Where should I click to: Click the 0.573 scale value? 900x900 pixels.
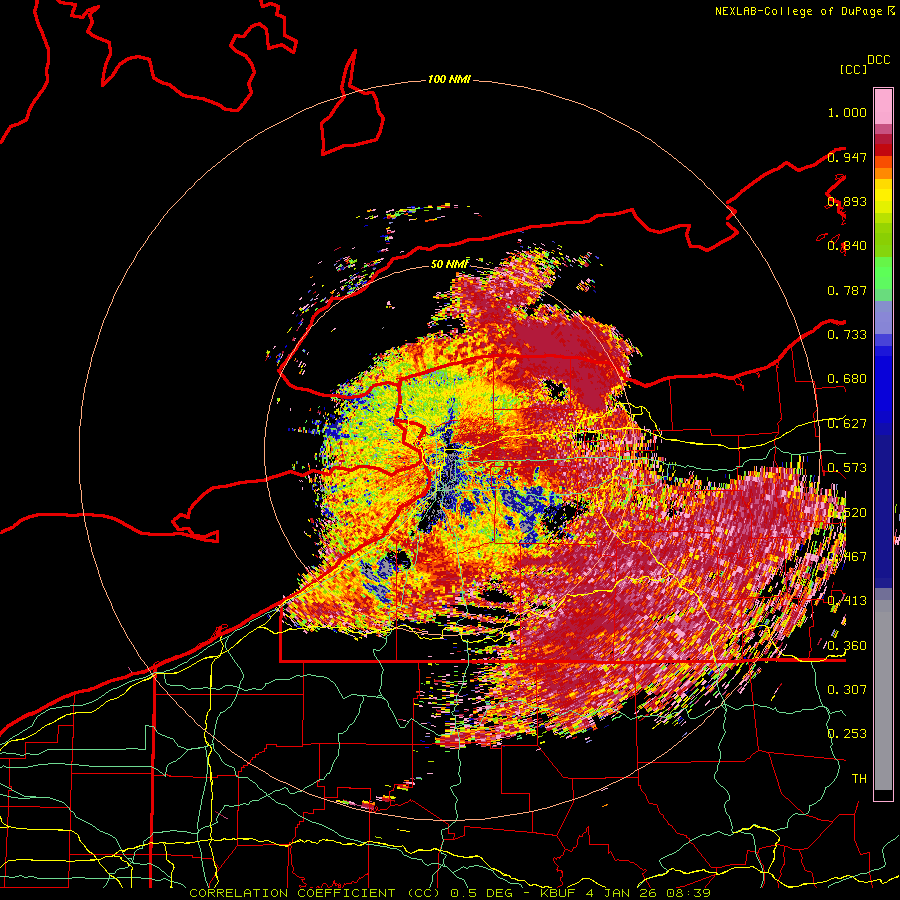[x=847, y=468]
